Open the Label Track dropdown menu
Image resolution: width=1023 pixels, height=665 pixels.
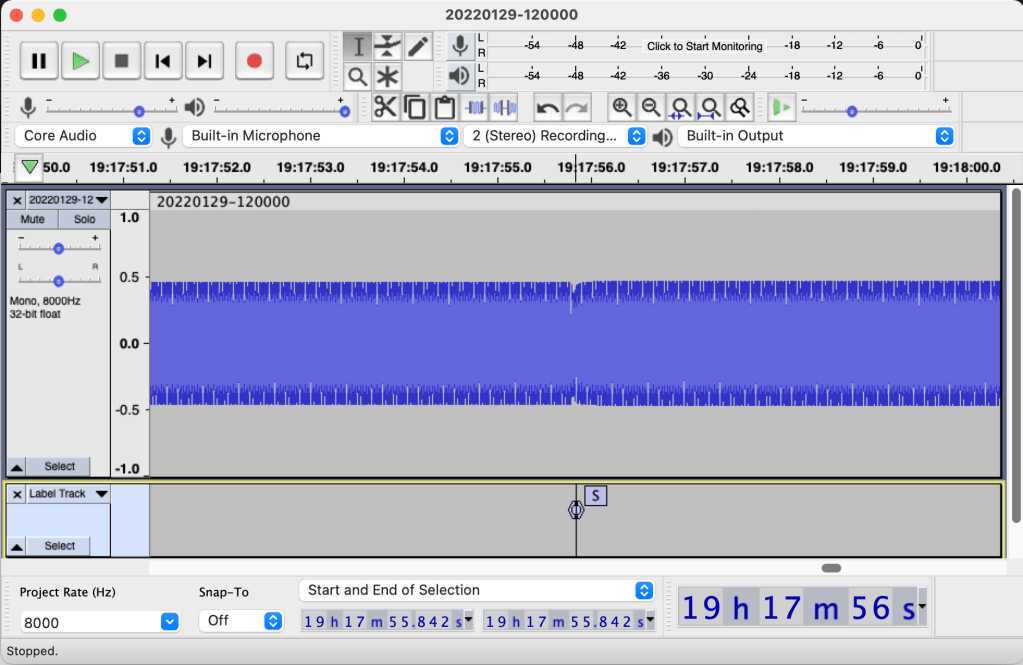101,494
